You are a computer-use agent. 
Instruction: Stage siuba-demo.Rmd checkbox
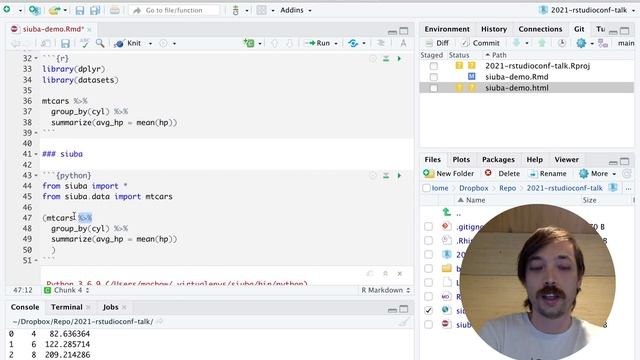click(x=433, y=77)
